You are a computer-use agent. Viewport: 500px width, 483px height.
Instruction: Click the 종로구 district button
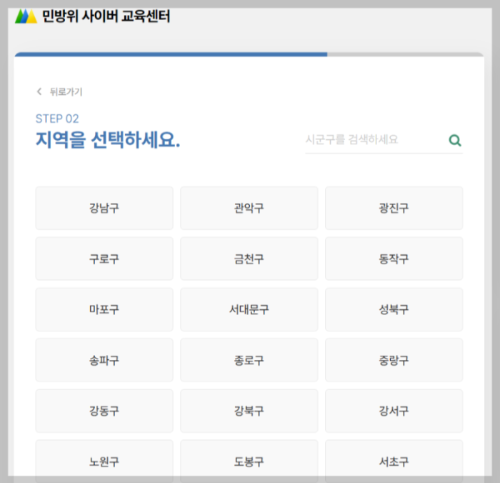point(249,360)
